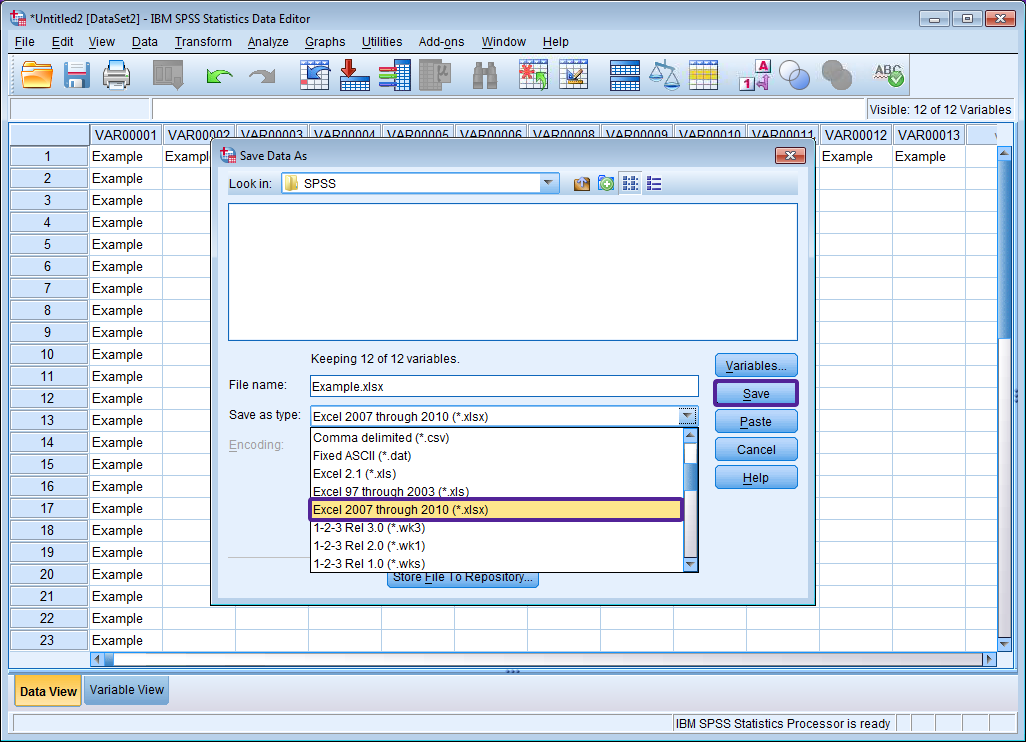Open the Save as type dropdown arrow
1026x742 pixels.
686,416
